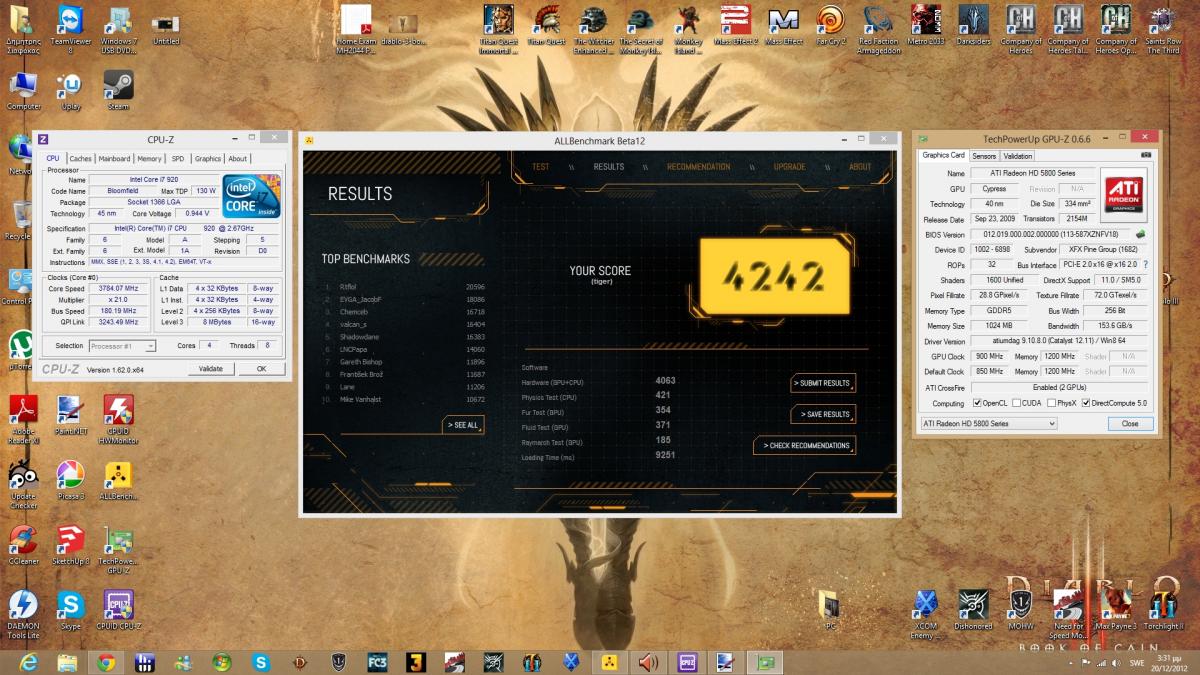Select the CPUID CPU-Z desktop shortcut

[118, 610]
